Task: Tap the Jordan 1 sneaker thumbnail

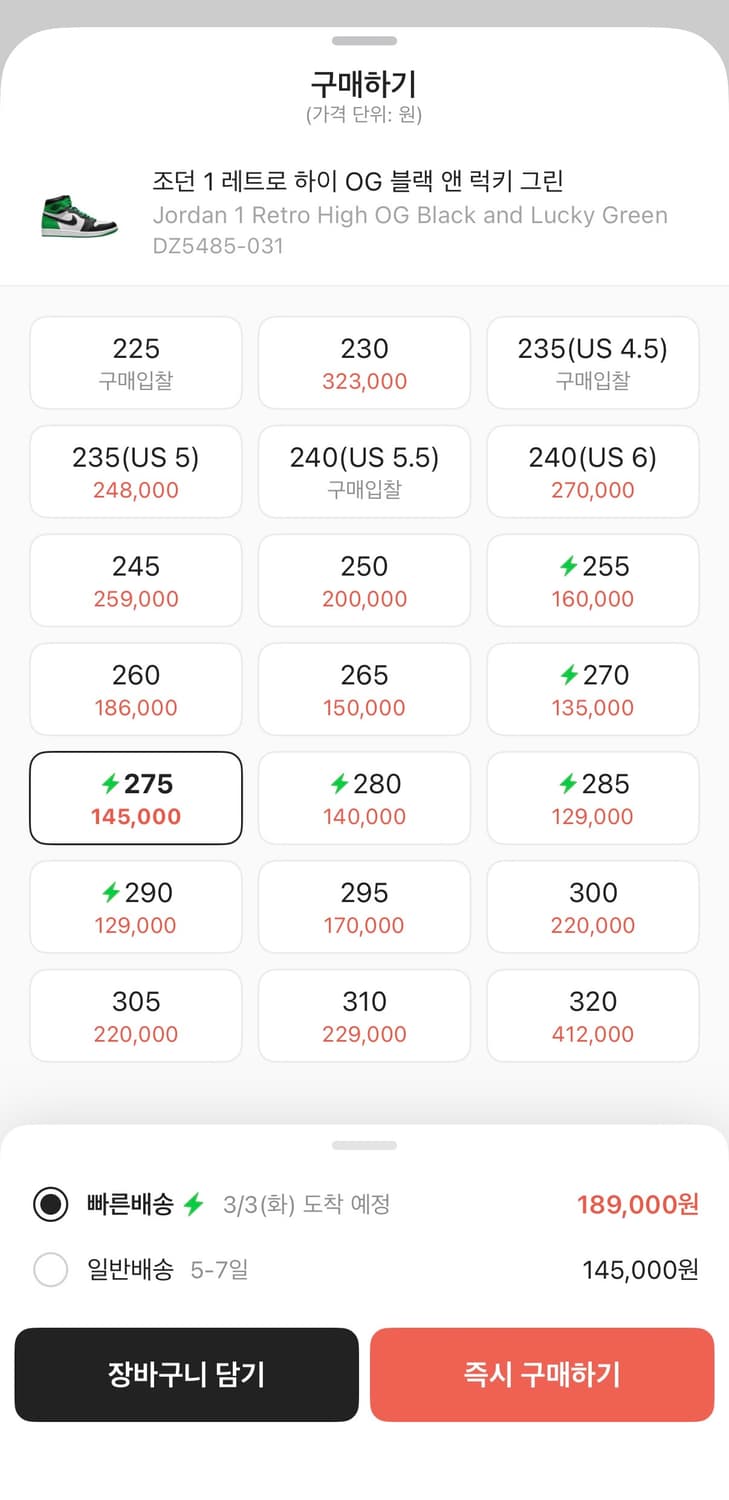Action: tap(79, 214)
